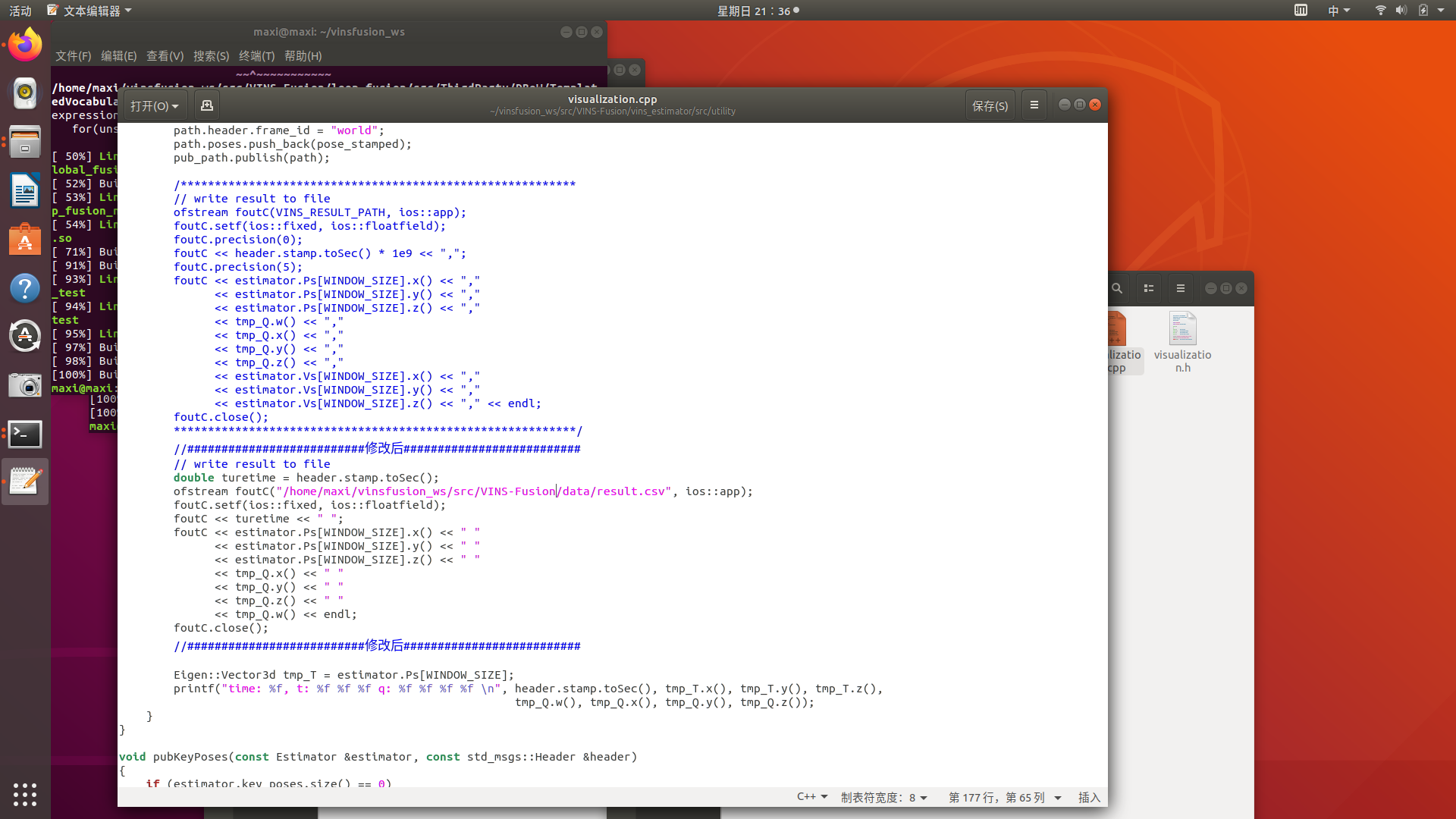1456x819 pixels.
Task: Show applications grid in dock
Action: pyautogui.click(x=25, y=794)
